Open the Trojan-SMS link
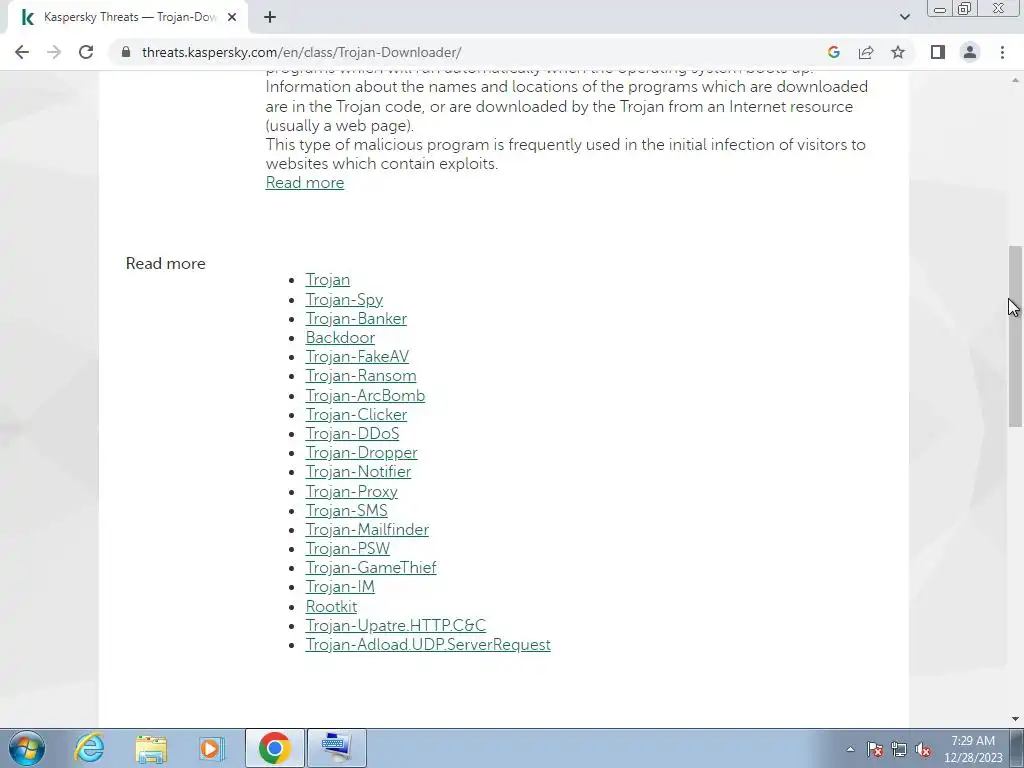Screen dimensions: 1024x768 346,510
